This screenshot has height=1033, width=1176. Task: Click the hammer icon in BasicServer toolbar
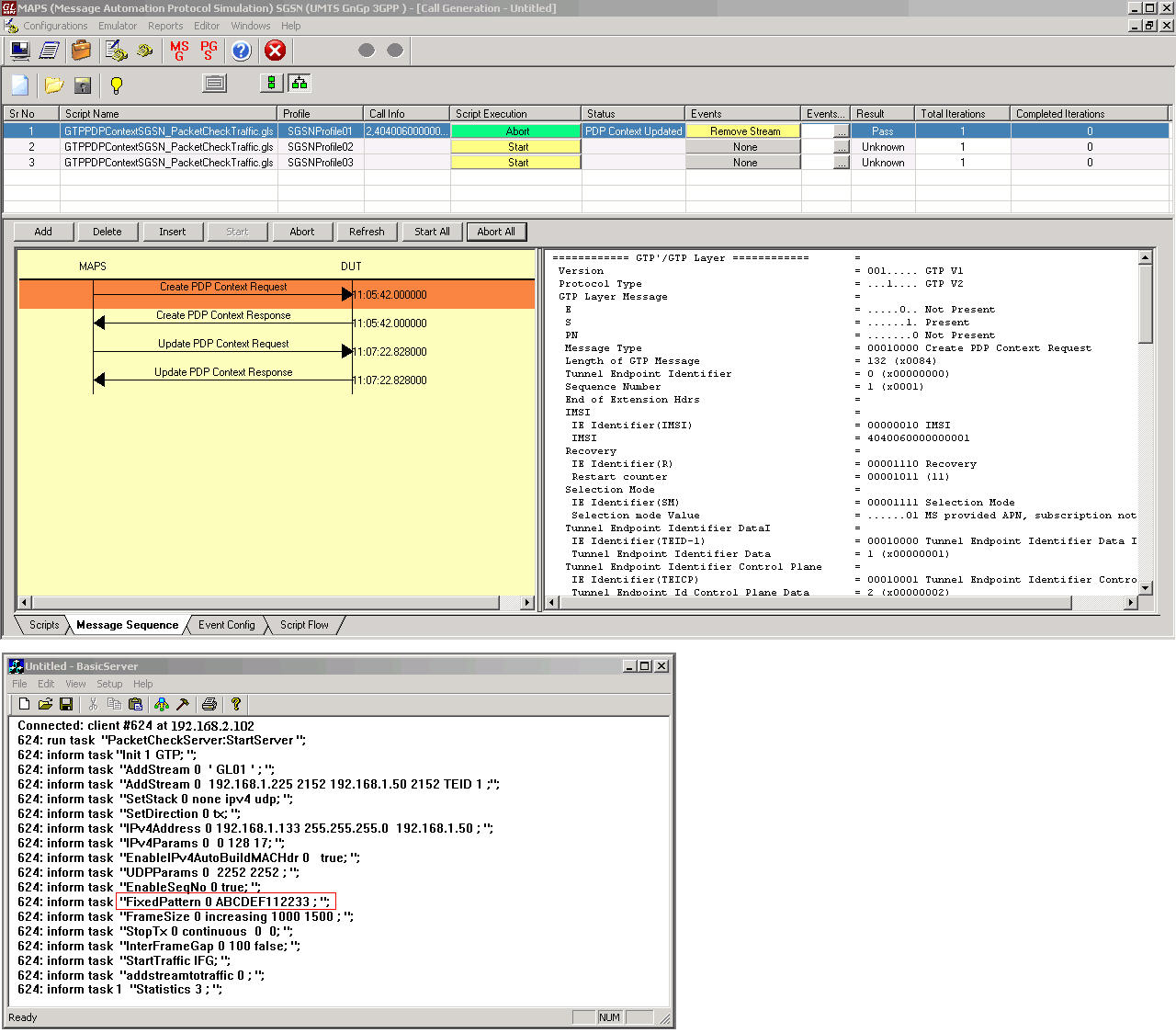tap(183, 704)
